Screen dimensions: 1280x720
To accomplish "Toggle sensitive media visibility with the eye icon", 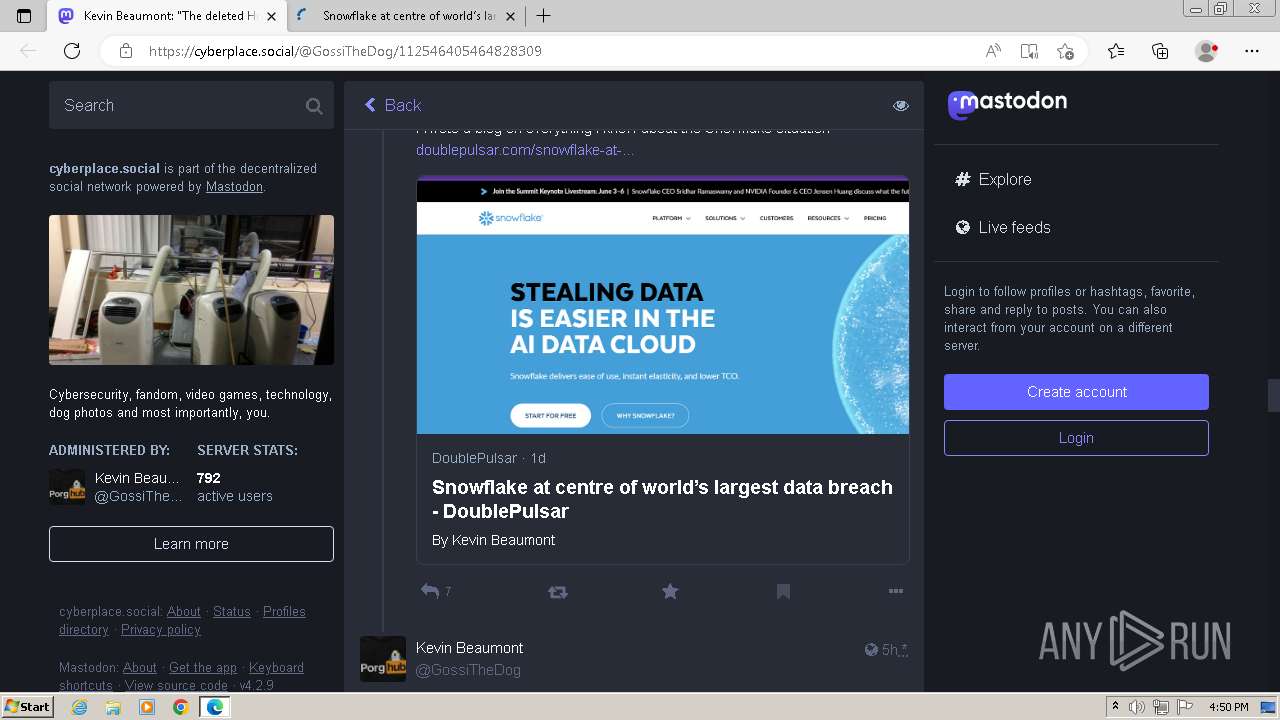I will (x=901, y=105).
